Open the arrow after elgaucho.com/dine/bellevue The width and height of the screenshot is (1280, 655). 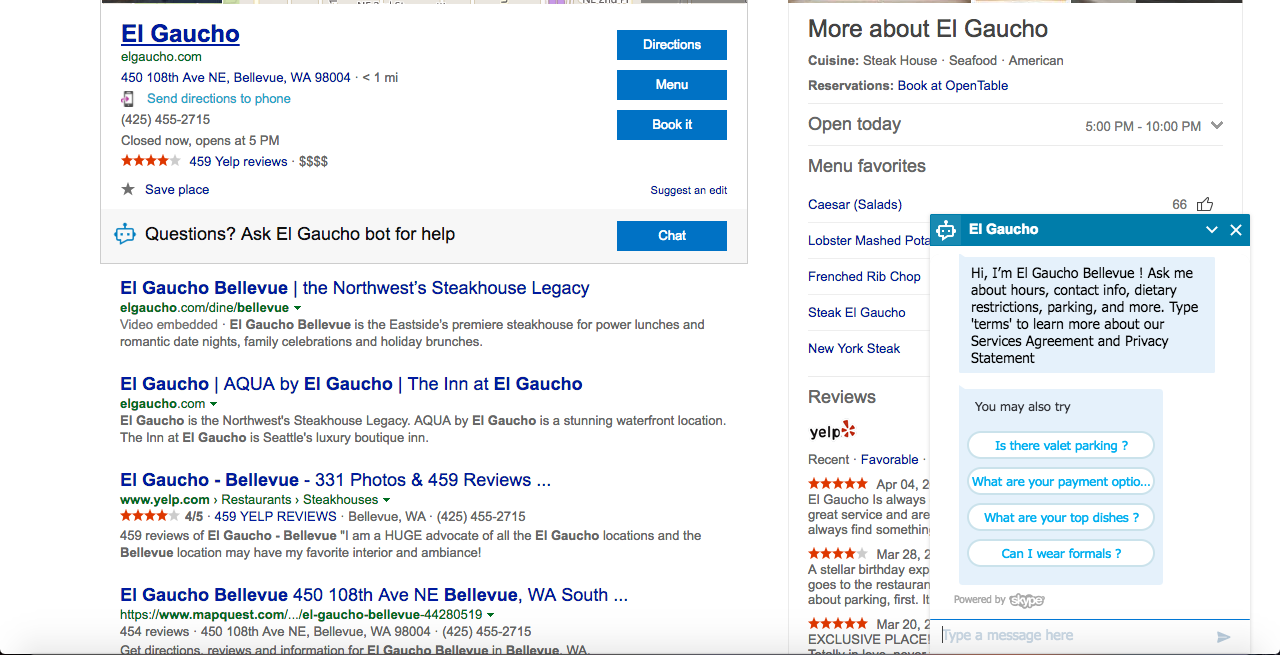point(298,308)
